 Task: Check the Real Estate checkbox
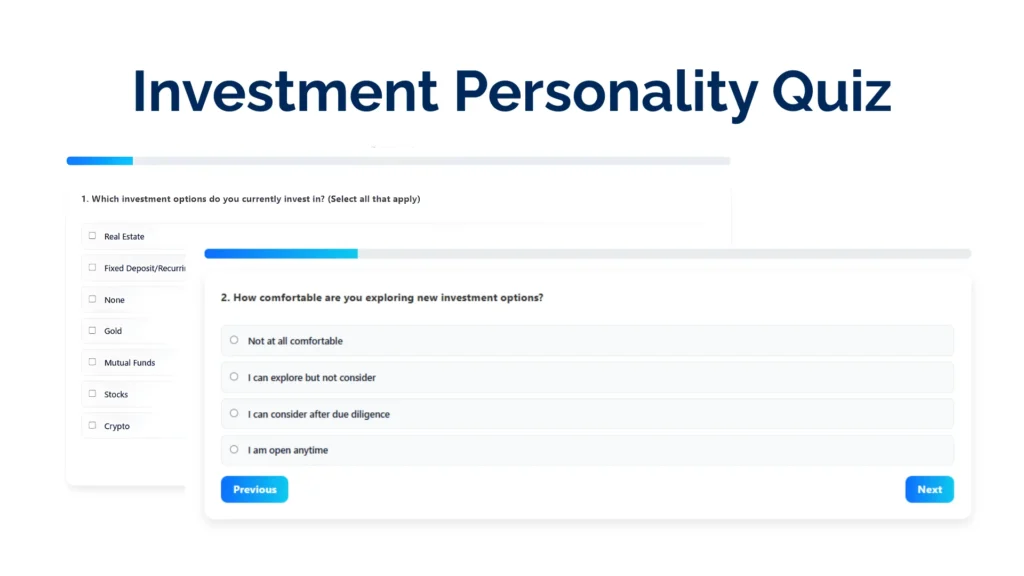coord(93,236)
